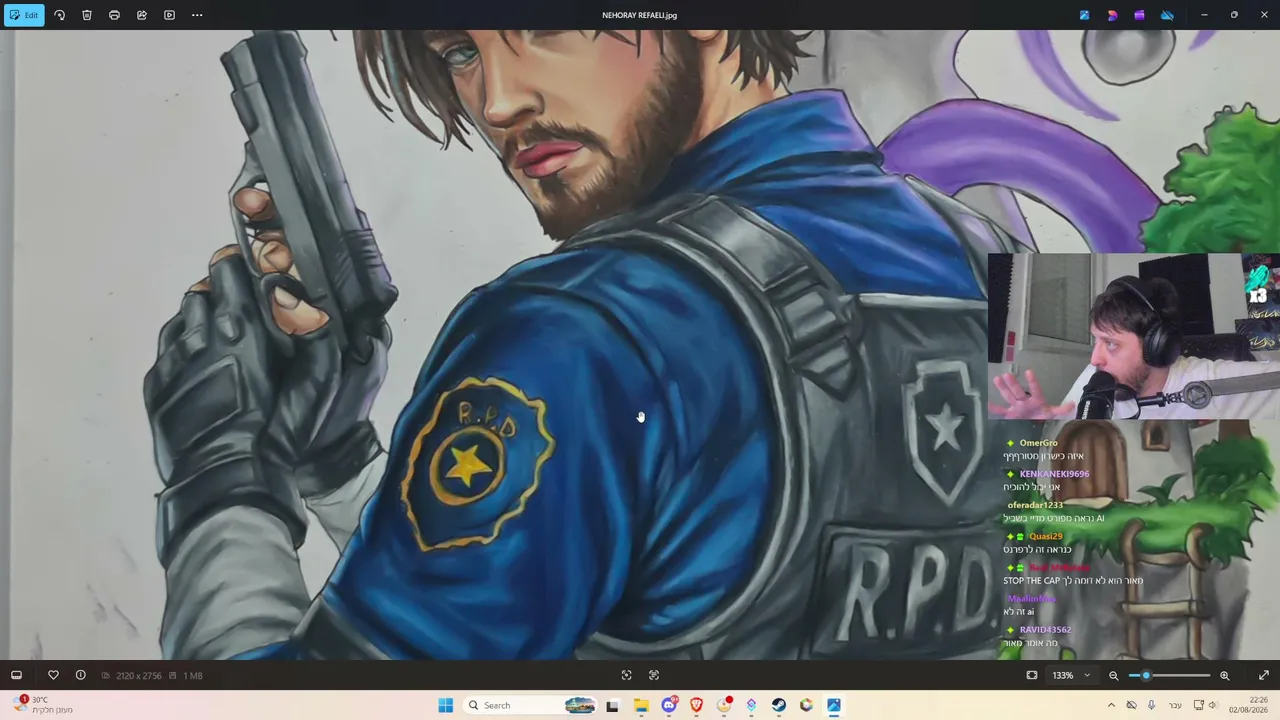Share the photo using the share icon

142,15
